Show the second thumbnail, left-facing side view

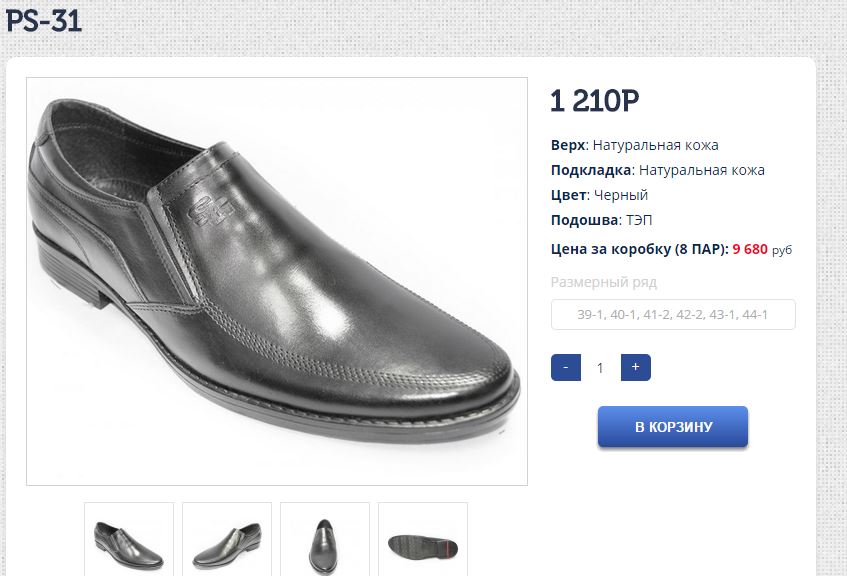pyautogui.click(x=227, y=541)
